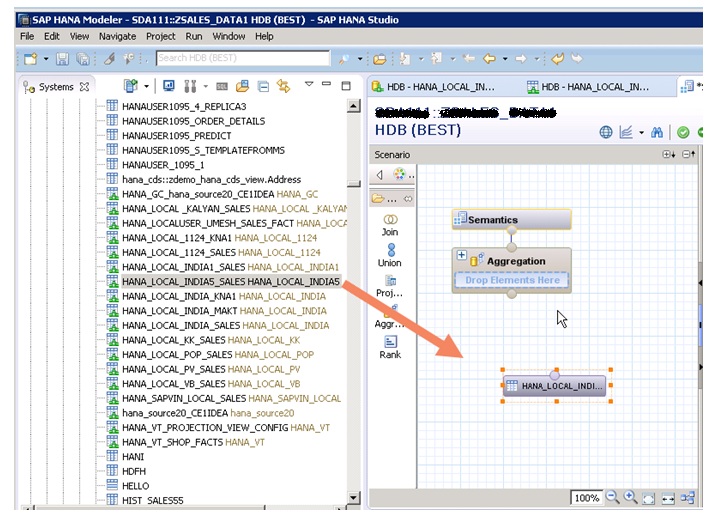Select HANA_LOCAL_KK_SALES tree row

(x=204, y=340)
